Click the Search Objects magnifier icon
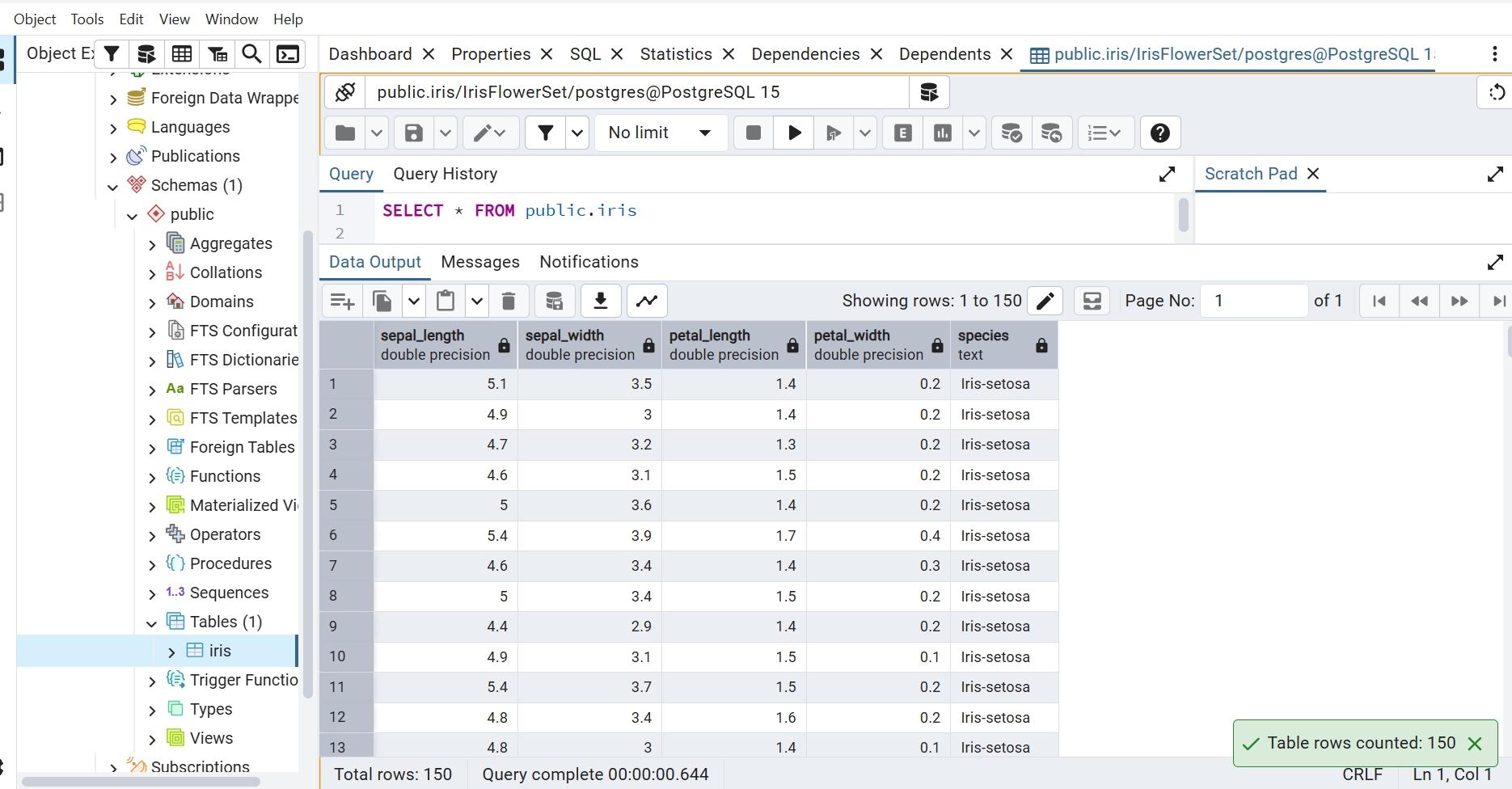The image size is (1512, 789). [x=252, y=54]
